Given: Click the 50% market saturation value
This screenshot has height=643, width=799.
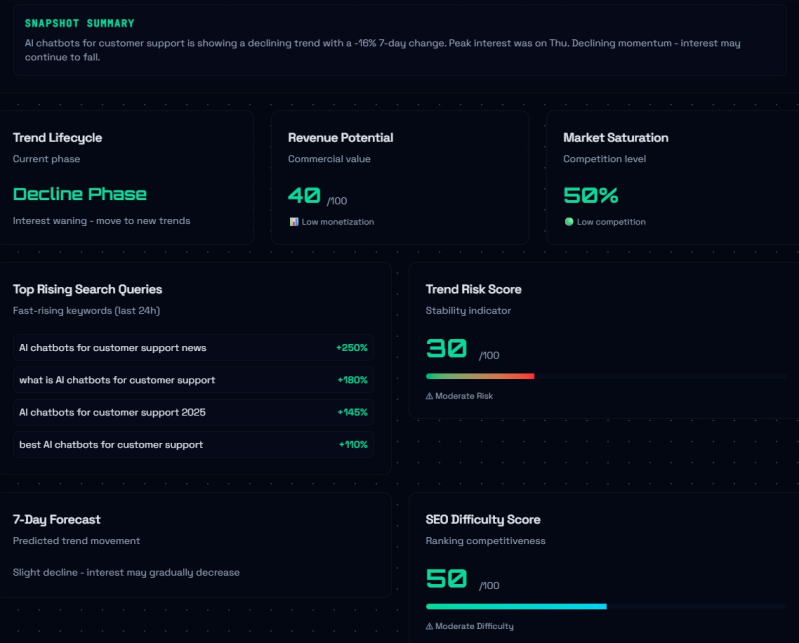Looking at the screenshot, I should coord(591,195).
